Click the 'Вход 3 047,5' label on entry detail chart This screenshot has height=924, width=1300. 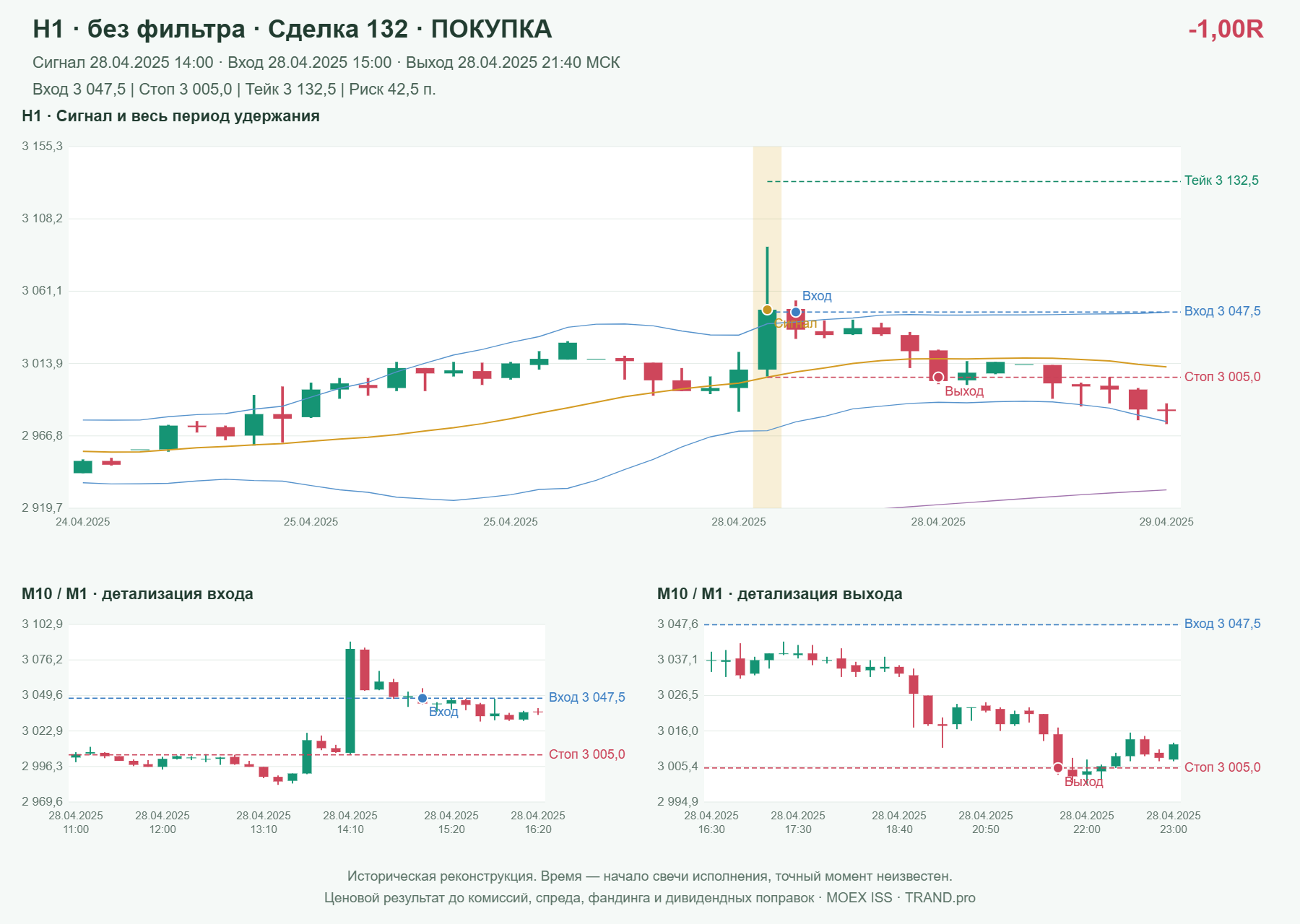tap(587, 697)
